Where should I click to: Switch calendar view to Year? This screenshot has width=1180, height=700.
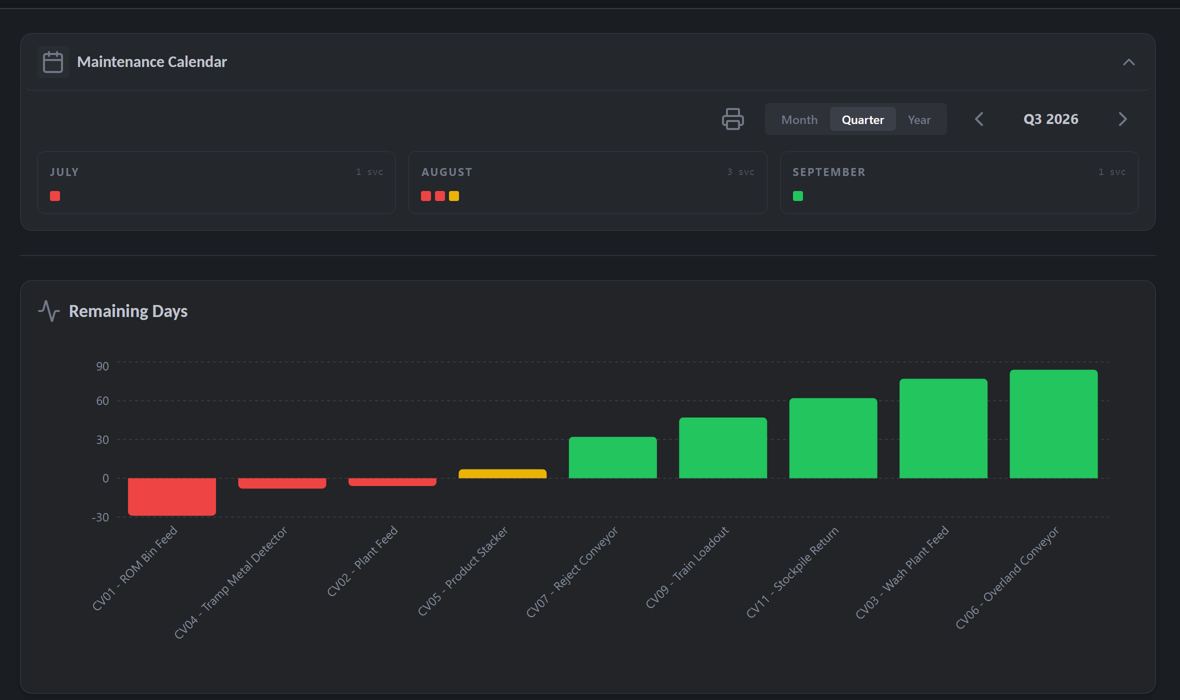click(919, 120)
